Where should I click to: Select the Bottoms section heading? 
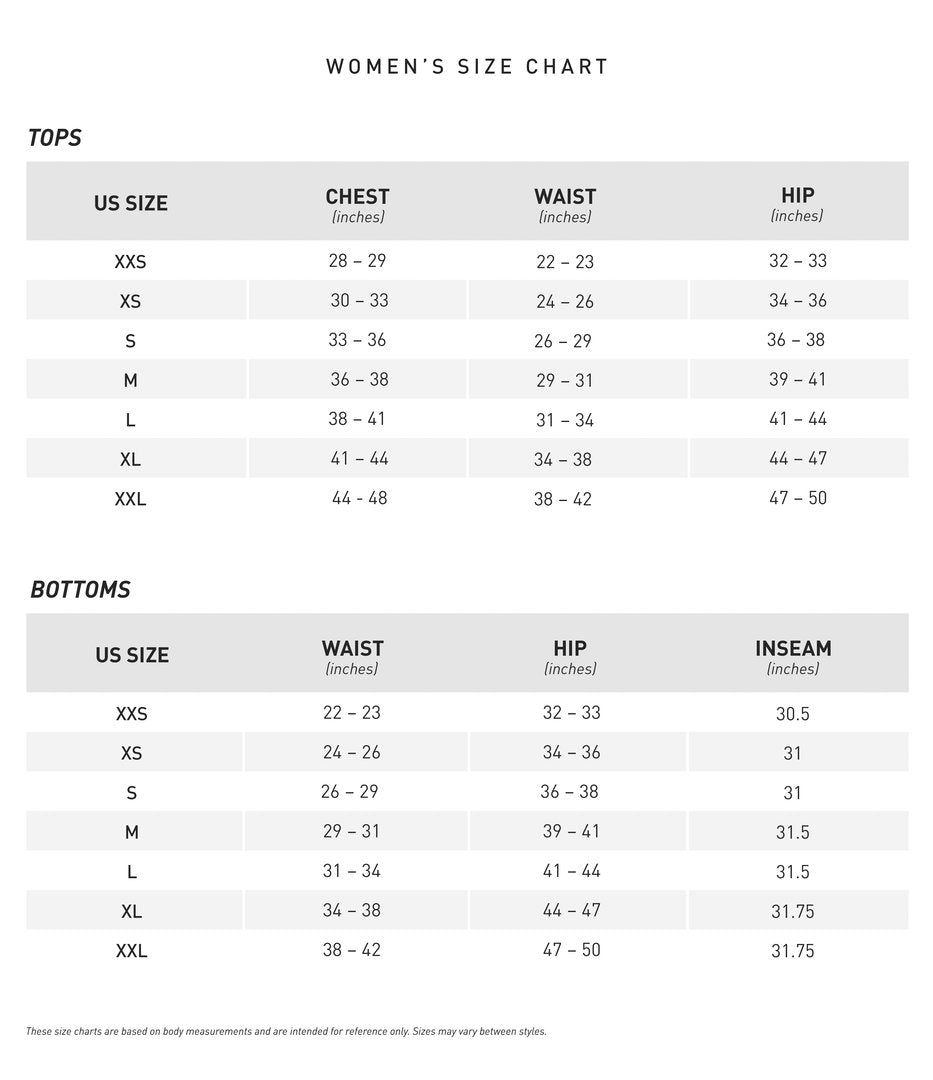(80, 590)
